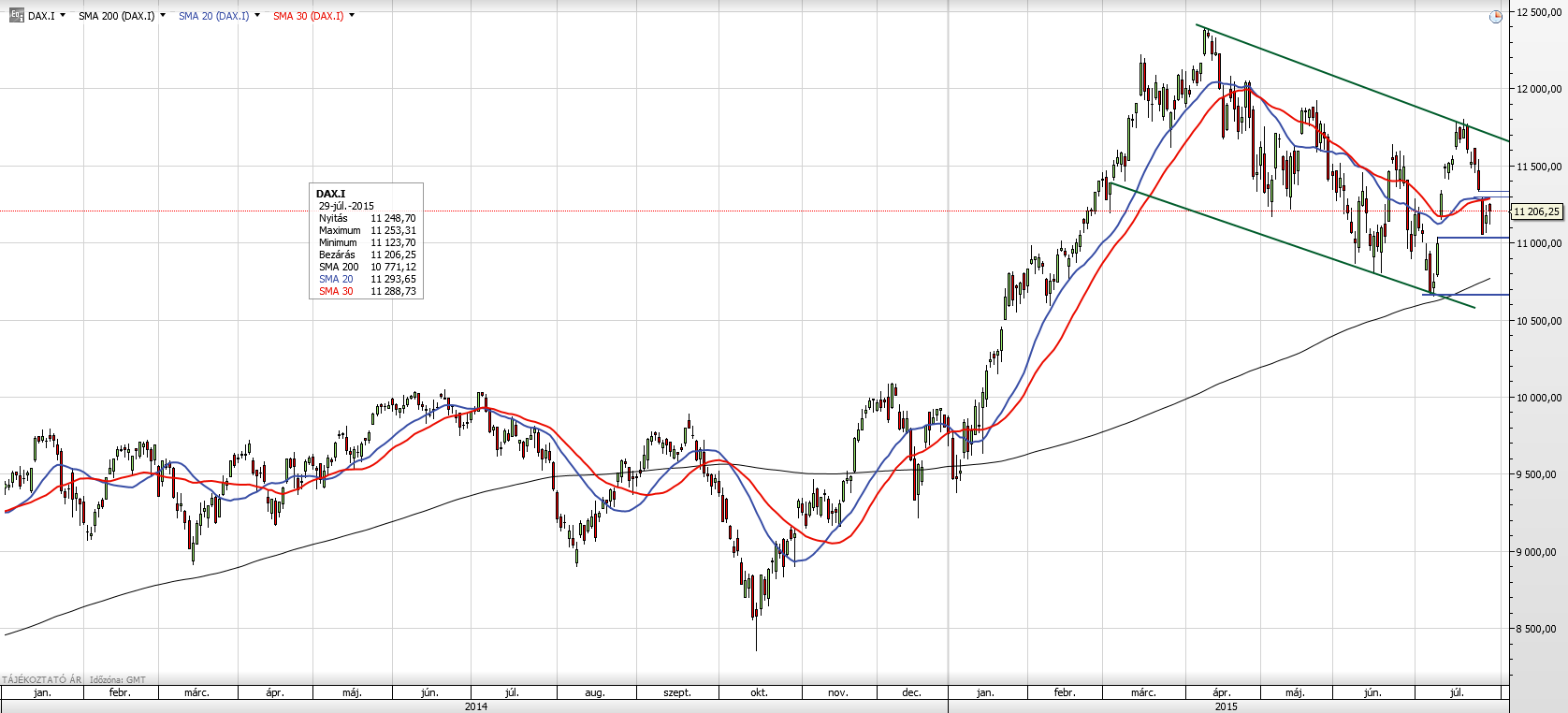The height and width of the screenshot is (713, 1568).
Task: Select the lower green descending trendline
Action: (1291, 245)
